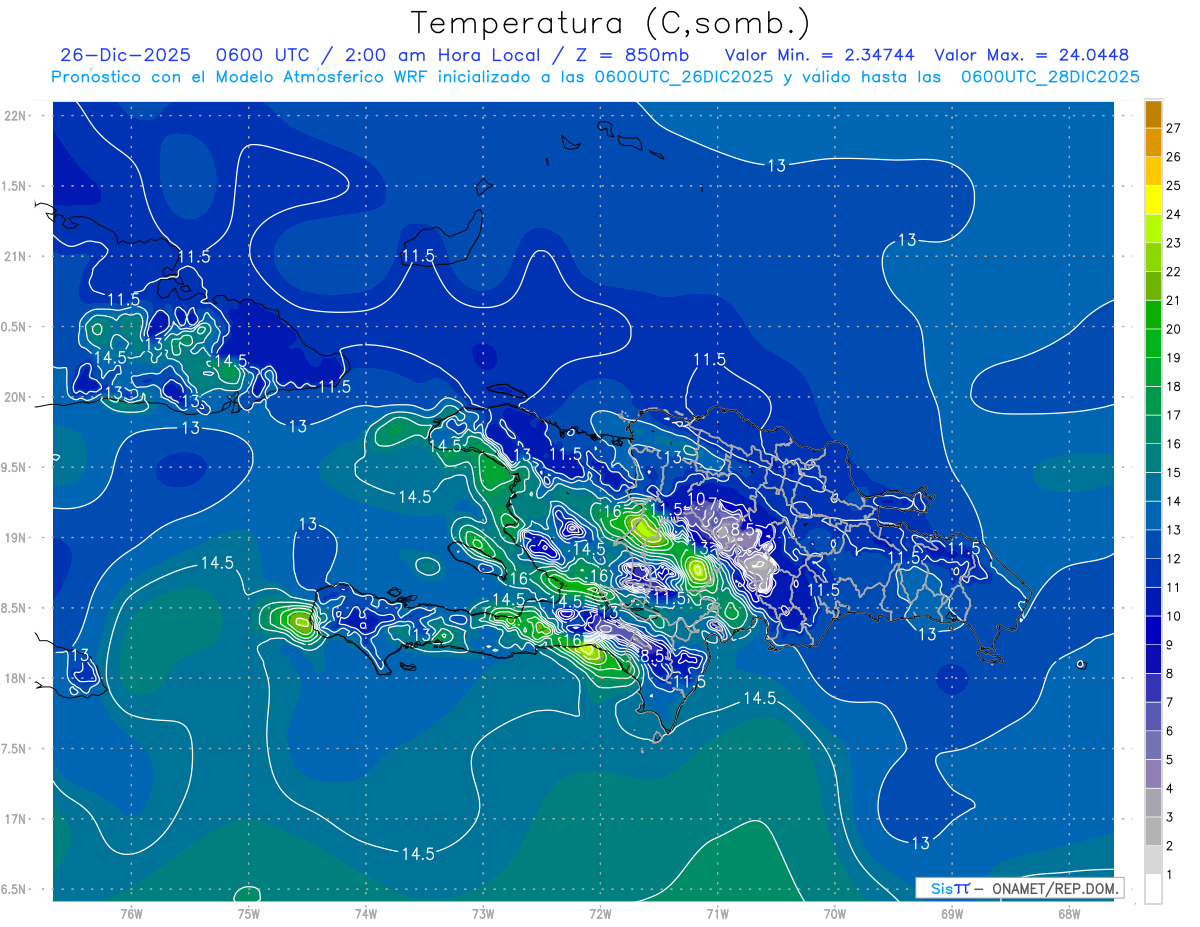Viewport: 1200px width, 927px height.
Task: Click the "69W" longitude axis label
Action: [x=952, y=913]
